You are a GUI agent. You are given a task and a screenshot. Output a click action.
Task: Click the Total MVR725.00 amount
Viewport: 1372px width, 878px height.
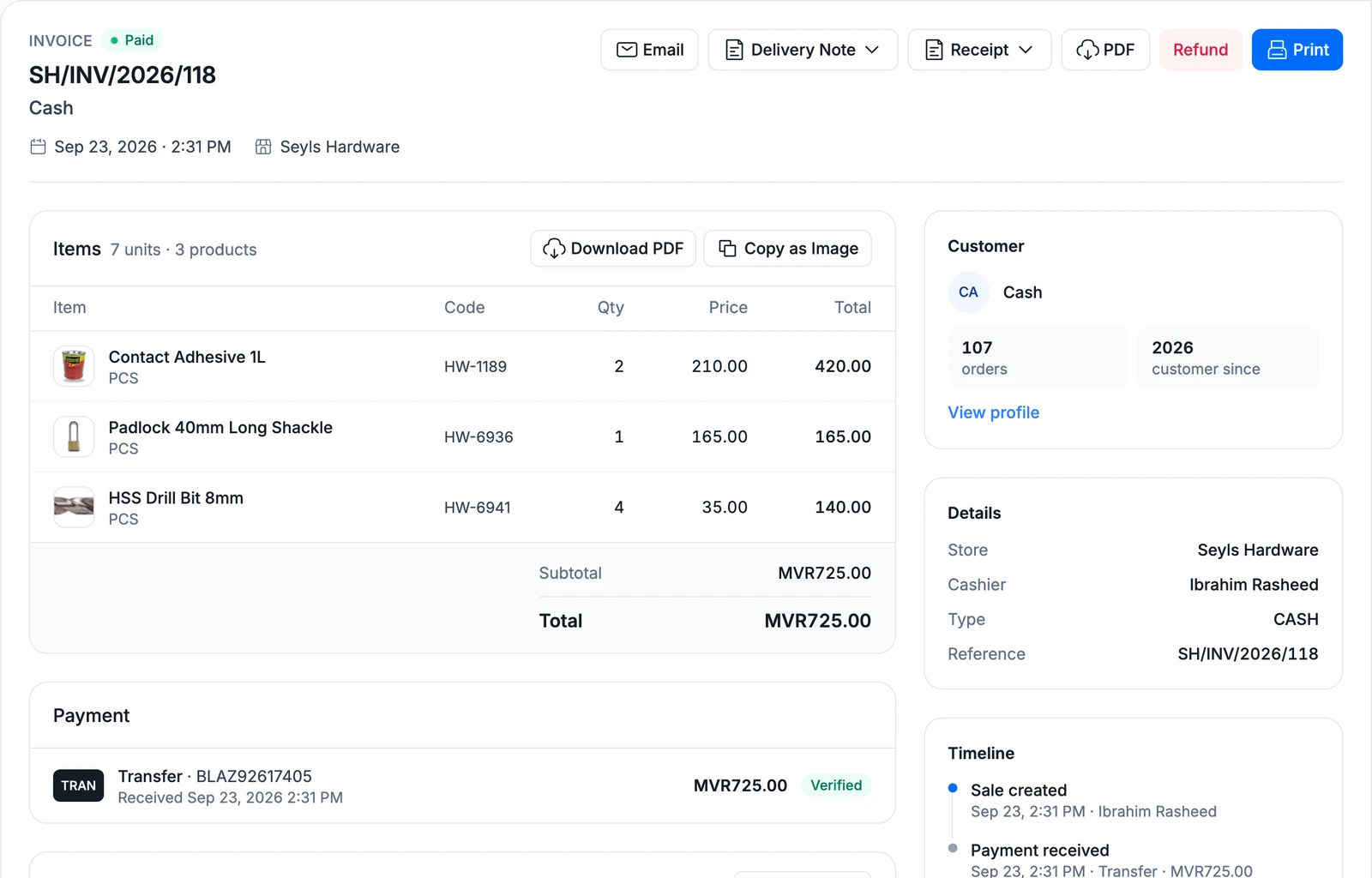coord(817,621)
